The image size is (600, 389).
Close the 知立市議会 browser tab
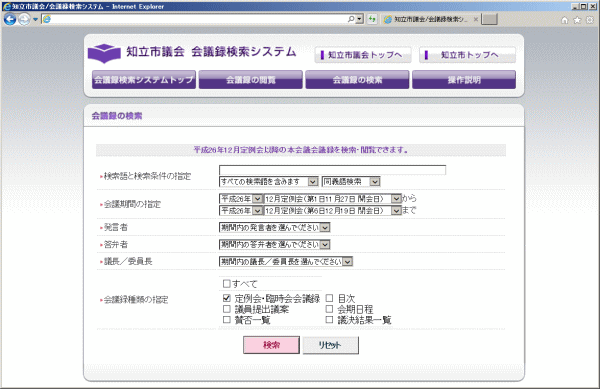coord(476,19)
